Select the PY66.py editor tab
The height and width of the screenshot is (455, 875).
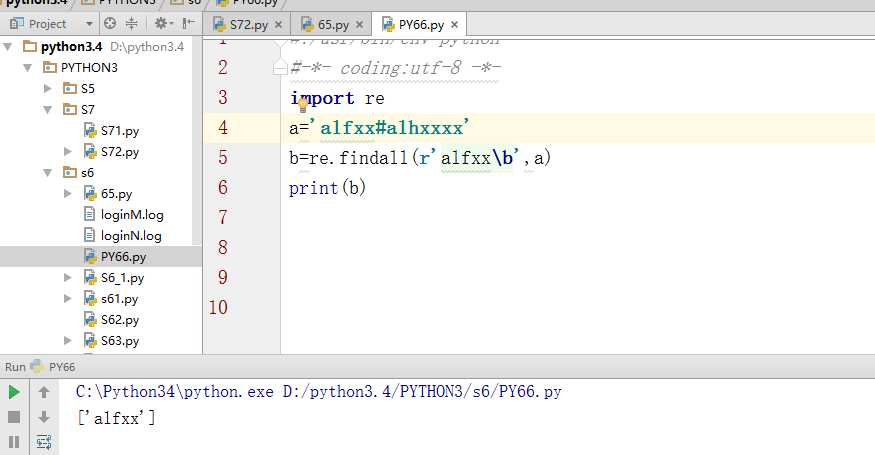coord(421,25)
